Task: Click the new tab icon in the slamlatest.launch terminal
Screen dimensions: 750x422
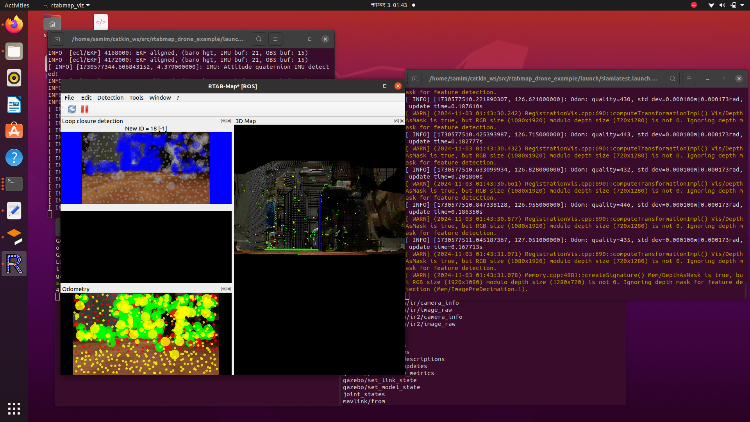Action: 414,78
